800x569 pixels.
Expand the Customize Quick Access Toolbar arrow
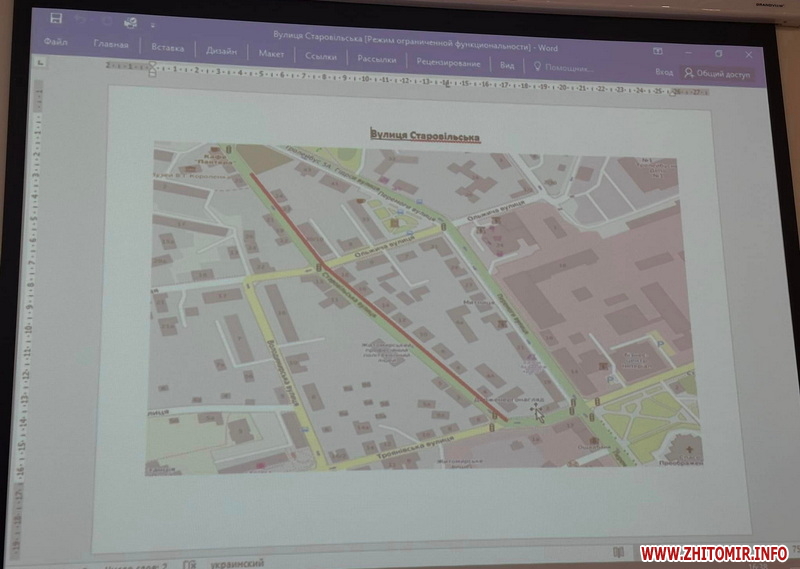(x=152, y=24)
